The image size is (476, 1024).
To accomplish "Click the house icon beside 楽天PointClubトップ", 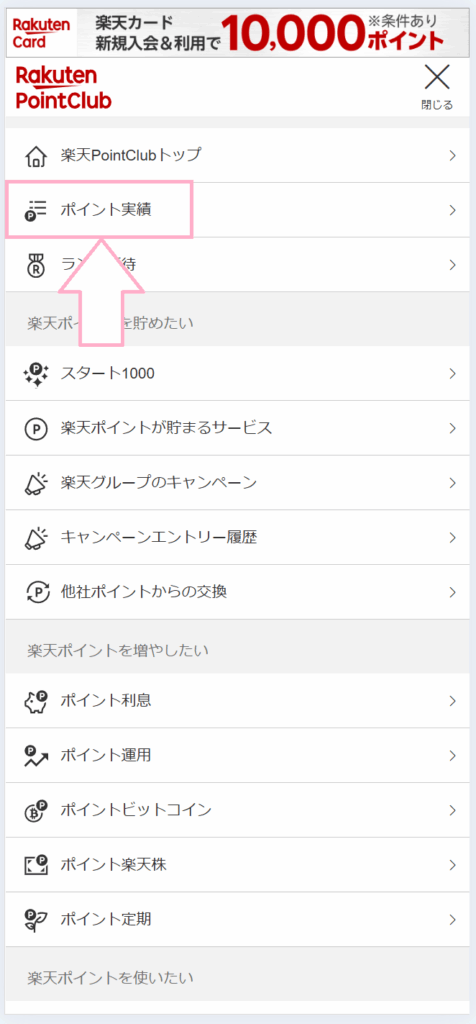I will 37,155.
